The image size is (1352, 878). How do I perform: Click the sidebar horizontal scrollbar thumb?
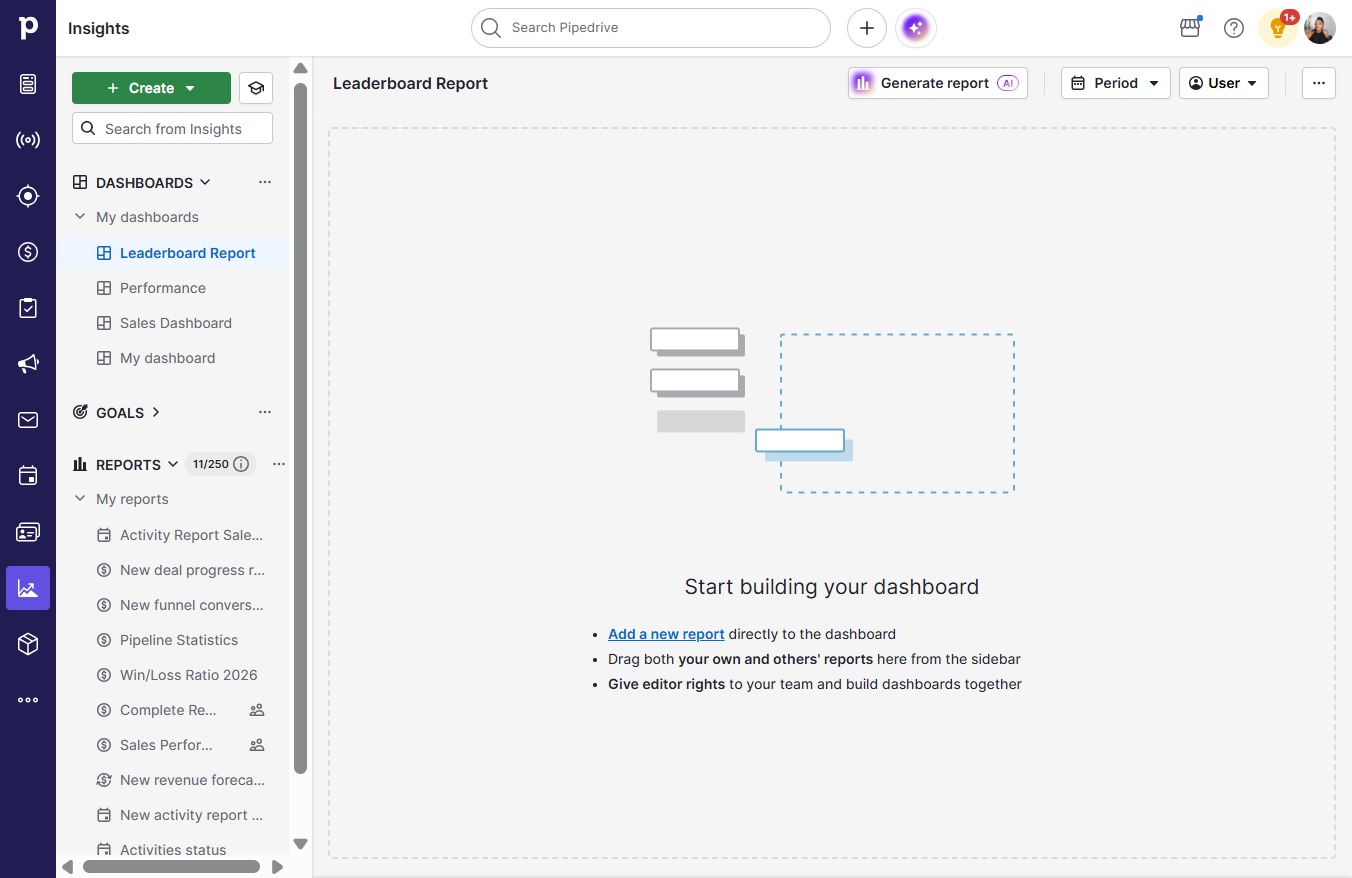click(171, 867)
